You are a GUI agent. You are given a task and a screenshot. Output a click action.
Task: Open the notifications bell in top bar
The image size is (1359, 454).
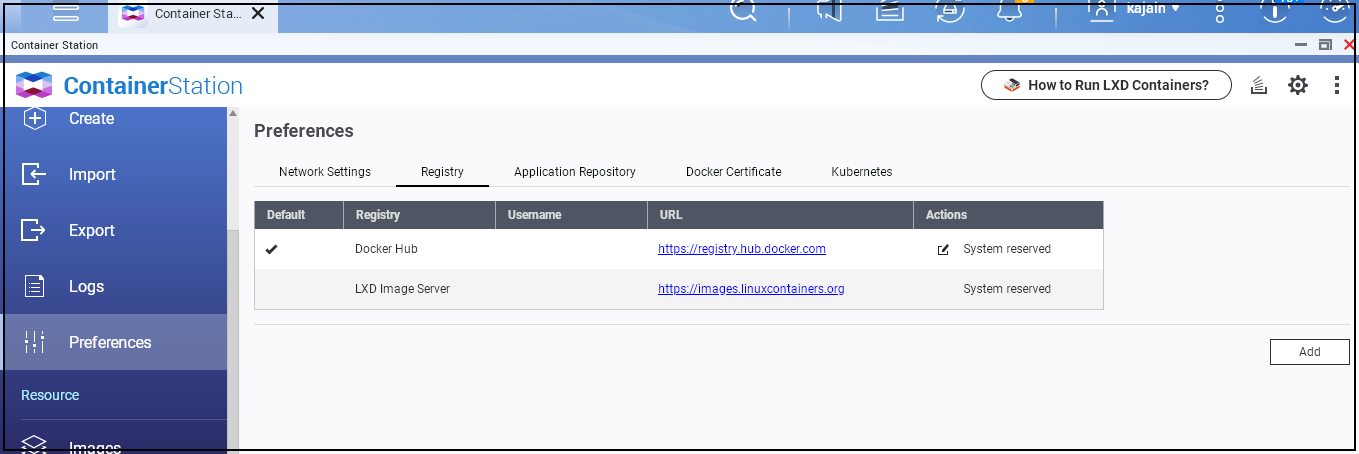(1011, 10)
